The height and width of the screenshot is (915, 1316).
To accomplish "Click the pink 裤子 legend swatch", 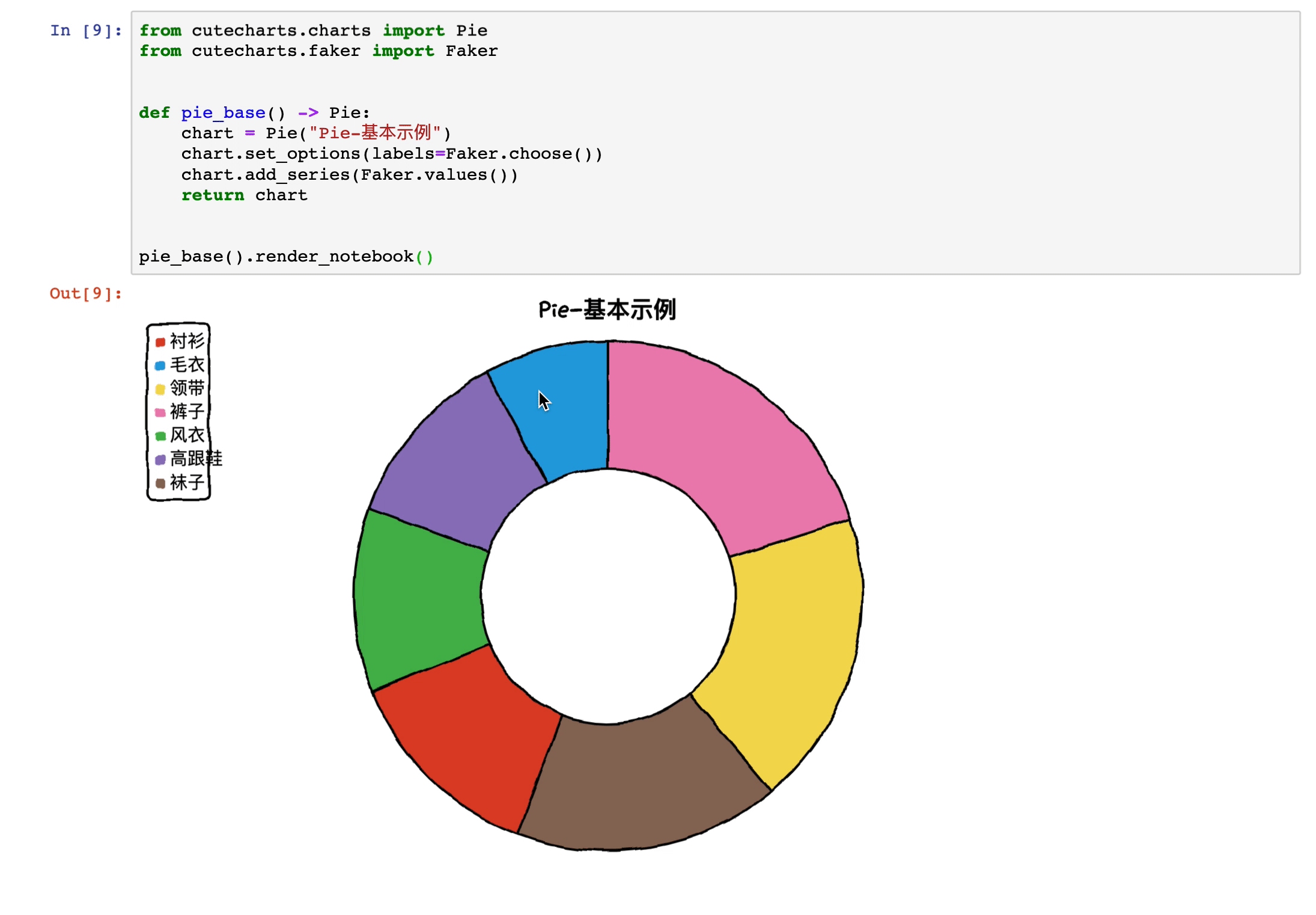I will click(x=160, y=412).
